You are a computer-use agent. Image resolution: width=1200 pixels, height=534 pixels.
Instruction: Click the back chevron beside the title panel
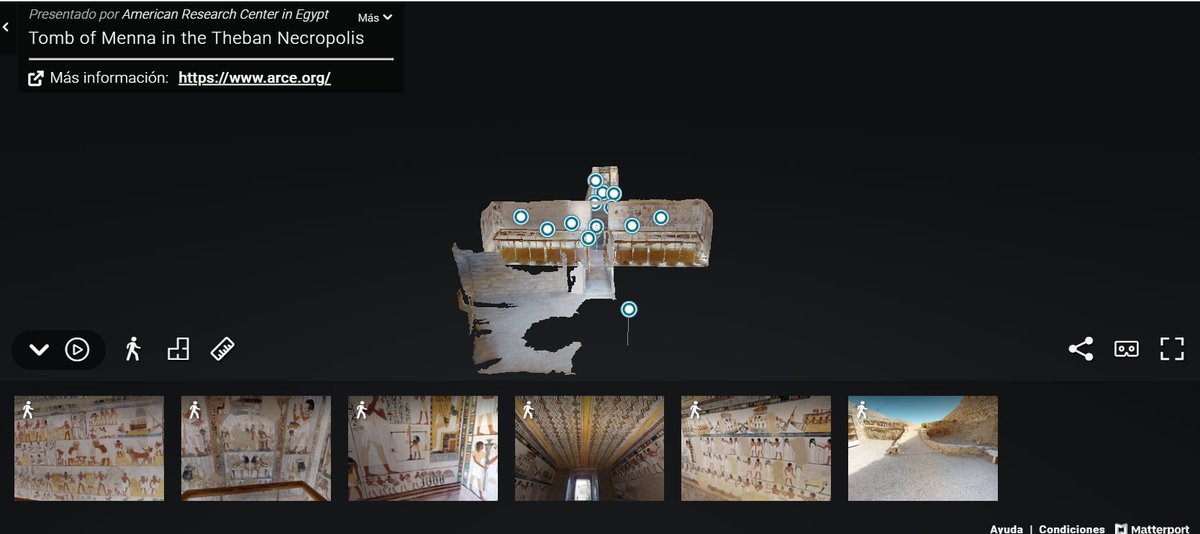pyautogui.click(x=6, y=28)
